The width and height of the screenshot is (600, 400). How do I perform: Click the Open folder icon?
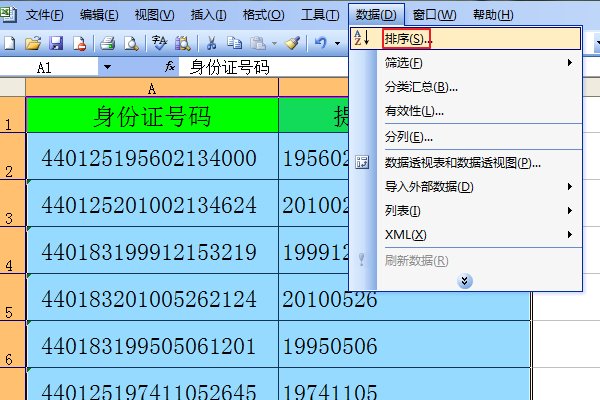click(x=33, y=43)
